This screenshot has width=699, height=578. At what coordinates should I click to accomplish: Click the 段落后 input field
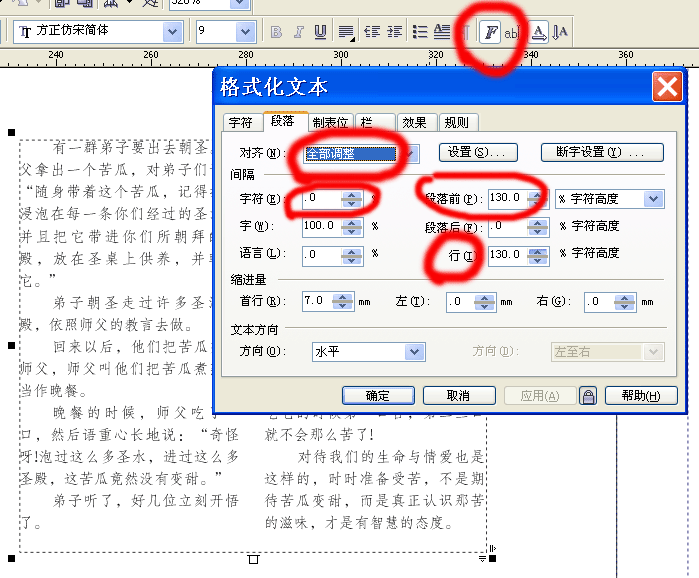coord(508,227)
